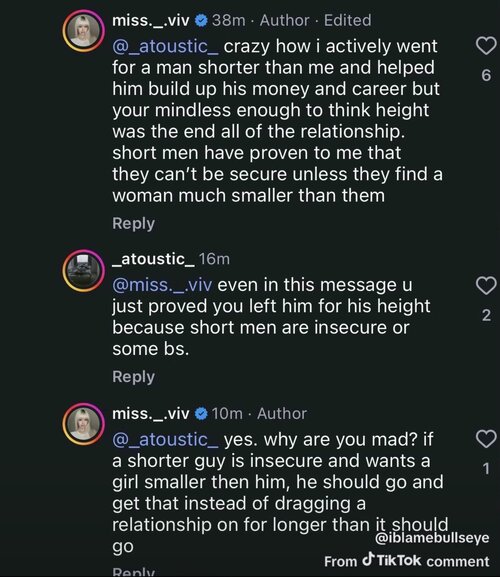500x577 pixels.
Task: Tap heart icon on _atoustic_'s comment
Action: pyautogui.click(x=486, y=286)
